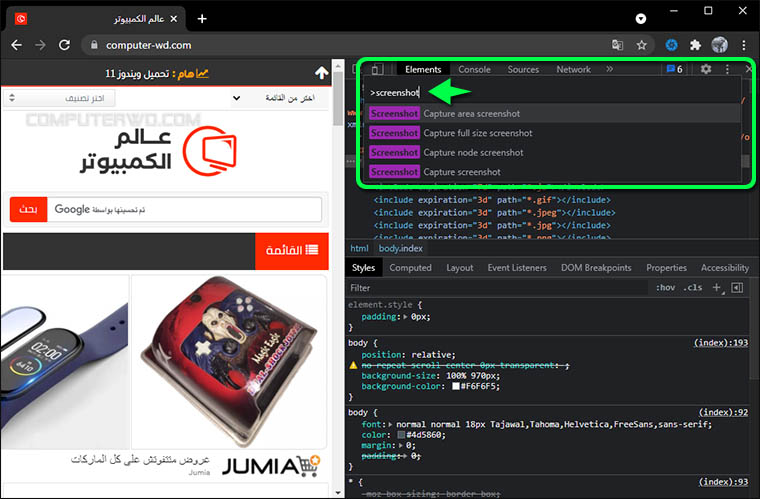Open Chrome three-dot menu
This screenshot has width=760, height=499.
coord(744,45)
